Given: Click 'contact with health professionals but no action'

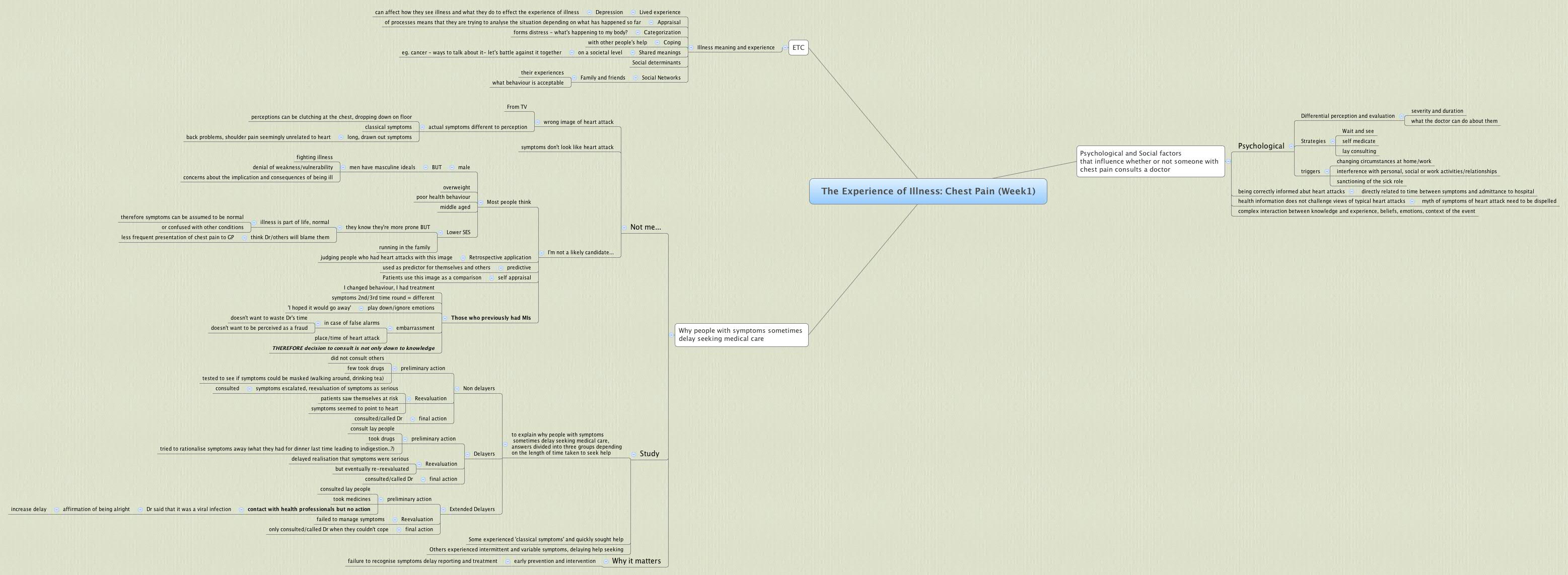Looking at the screenshot, I should coord(309,509).
